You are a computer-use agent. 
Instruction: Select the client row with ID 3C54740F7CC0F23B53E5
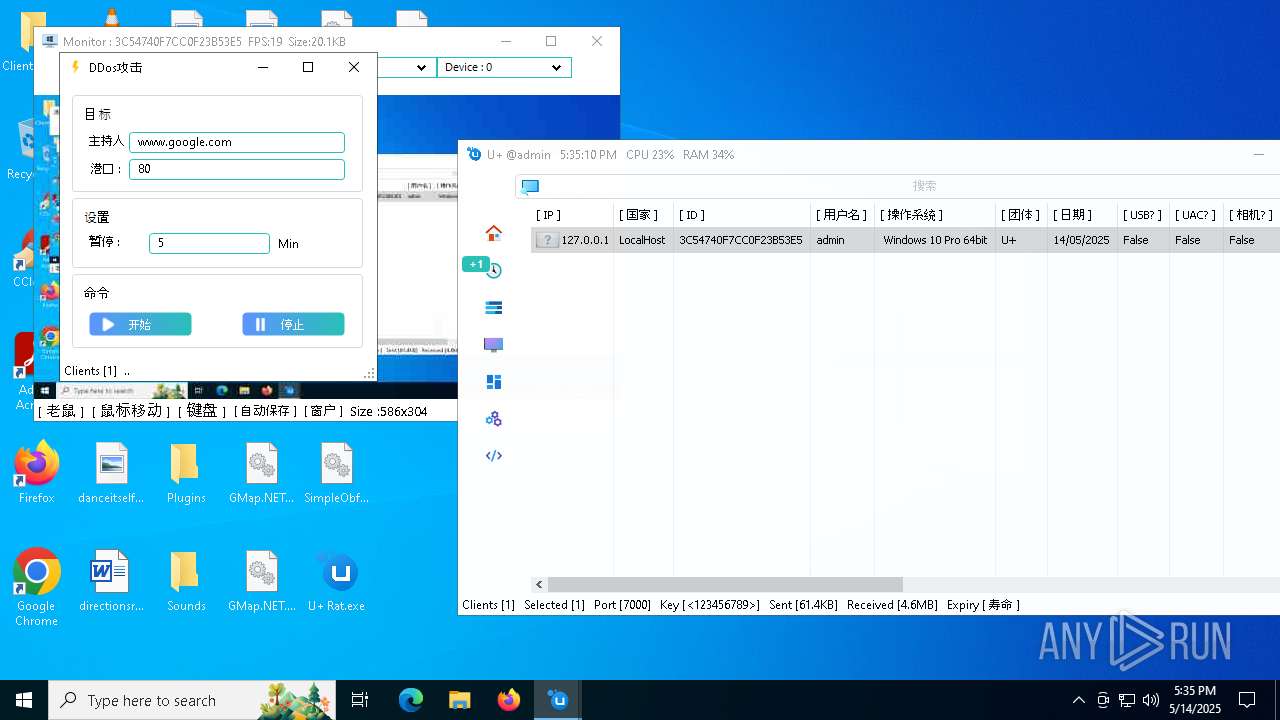(x=905, y=240)
